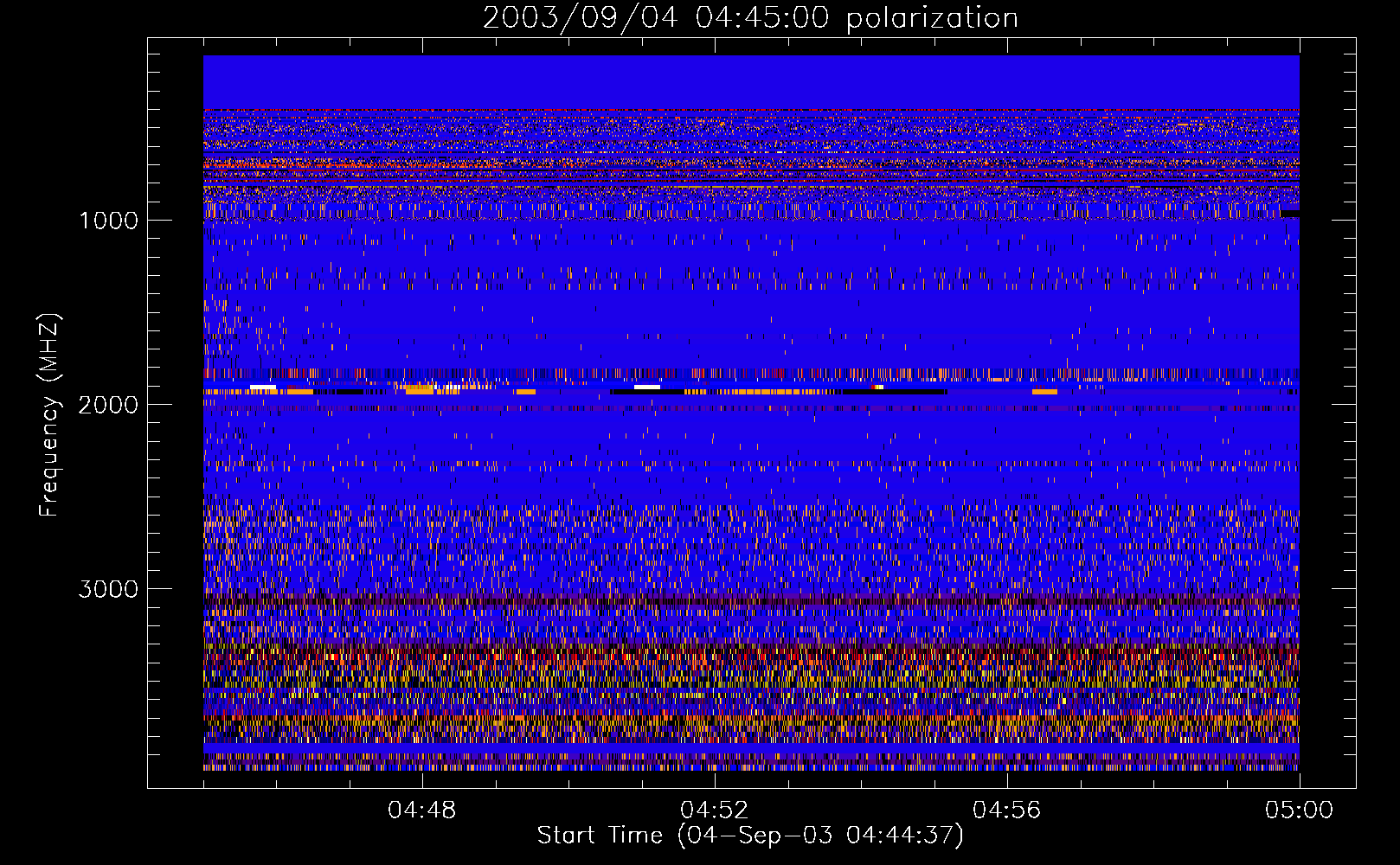Click the '1000' frequency axis label
Image resolution: width=1400 pixels, height=865 pixels.
coord(109,221)
